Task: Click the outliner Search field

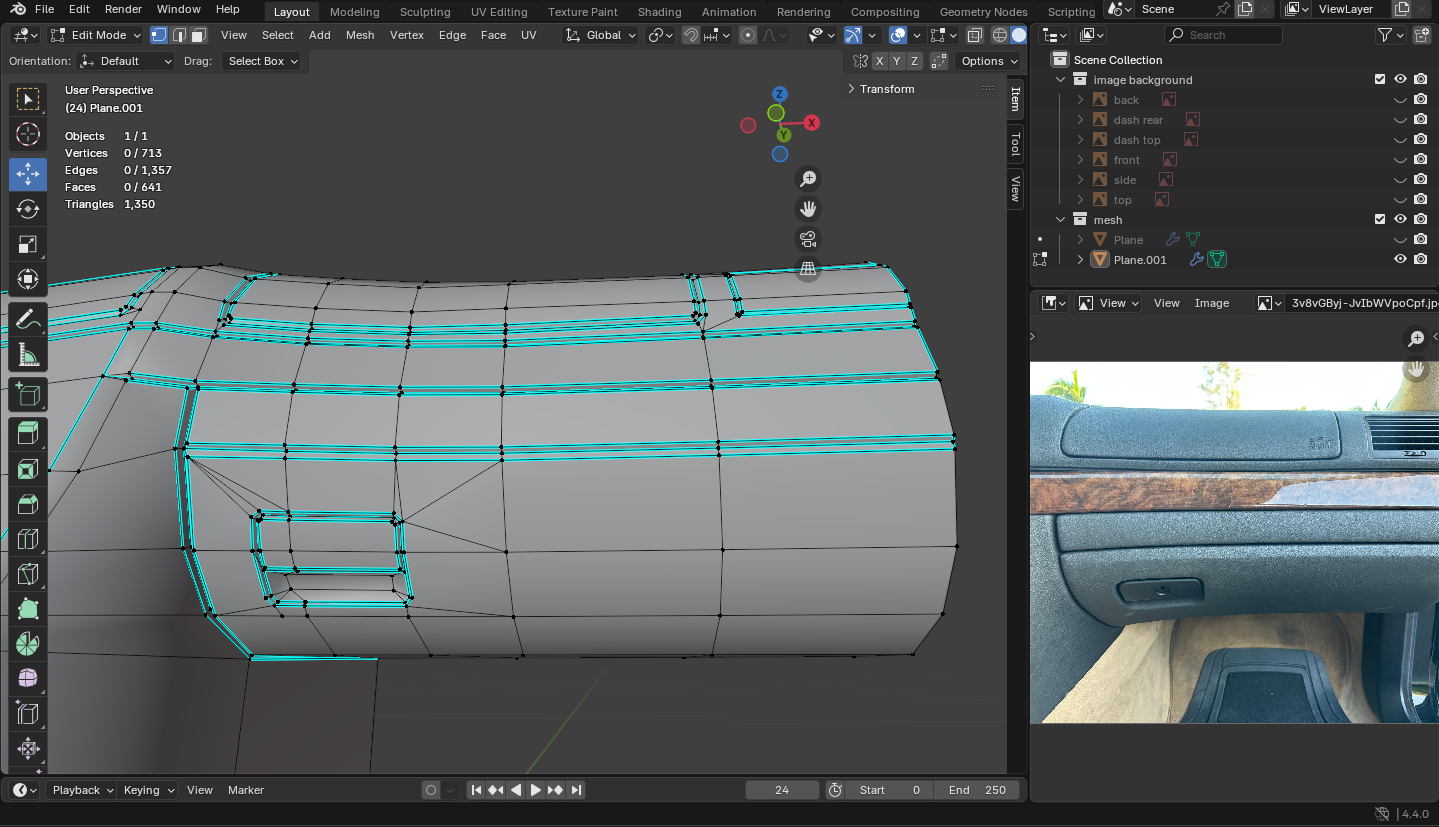Action: pyautogui.click(x=1226, y=35)
